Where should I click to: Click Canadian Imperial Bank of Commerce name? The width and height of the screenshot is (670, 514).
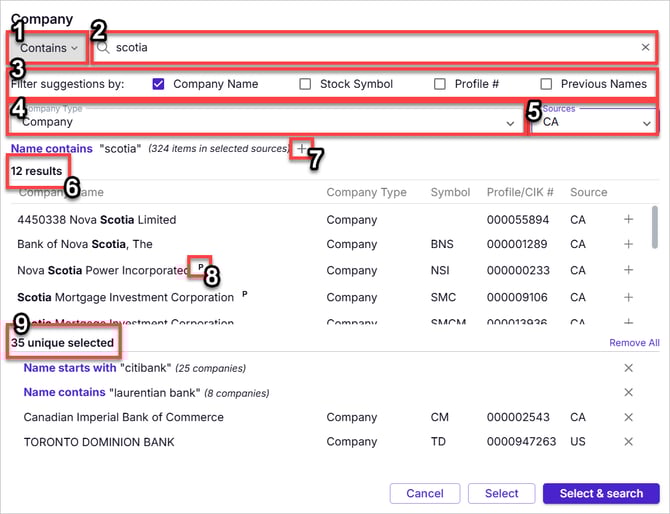click(123, 417)
